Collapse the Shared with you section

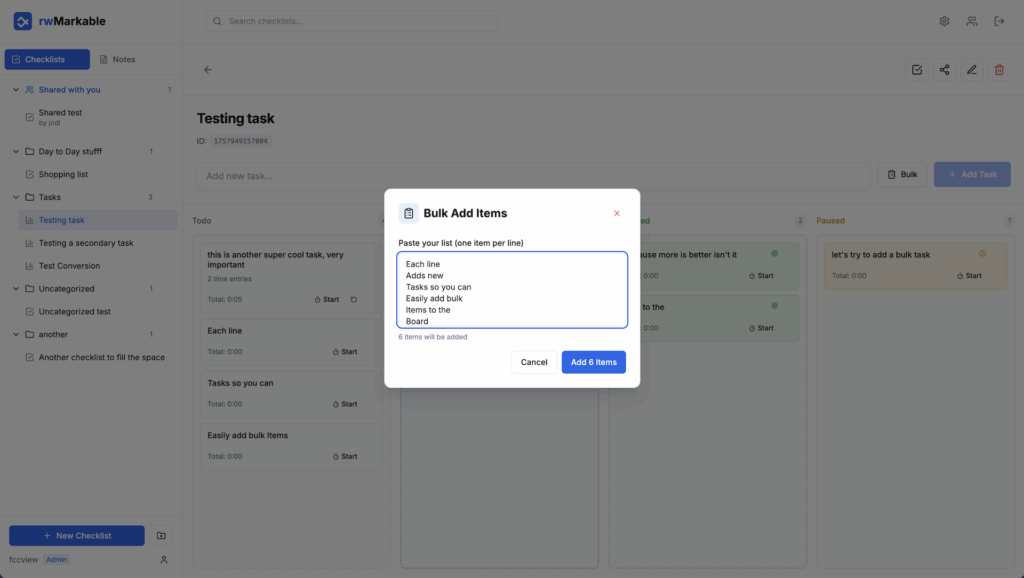16,90
